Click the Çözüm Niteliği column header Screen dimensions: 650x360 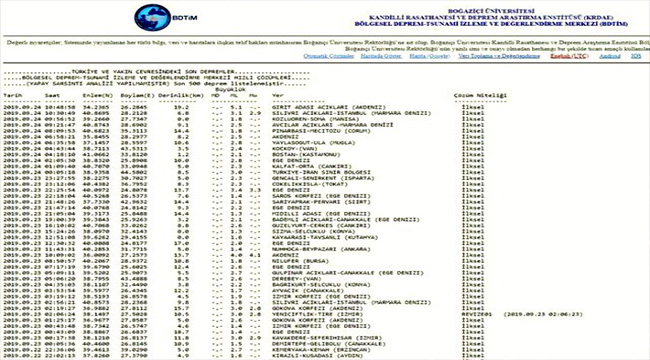pos(480,95)
